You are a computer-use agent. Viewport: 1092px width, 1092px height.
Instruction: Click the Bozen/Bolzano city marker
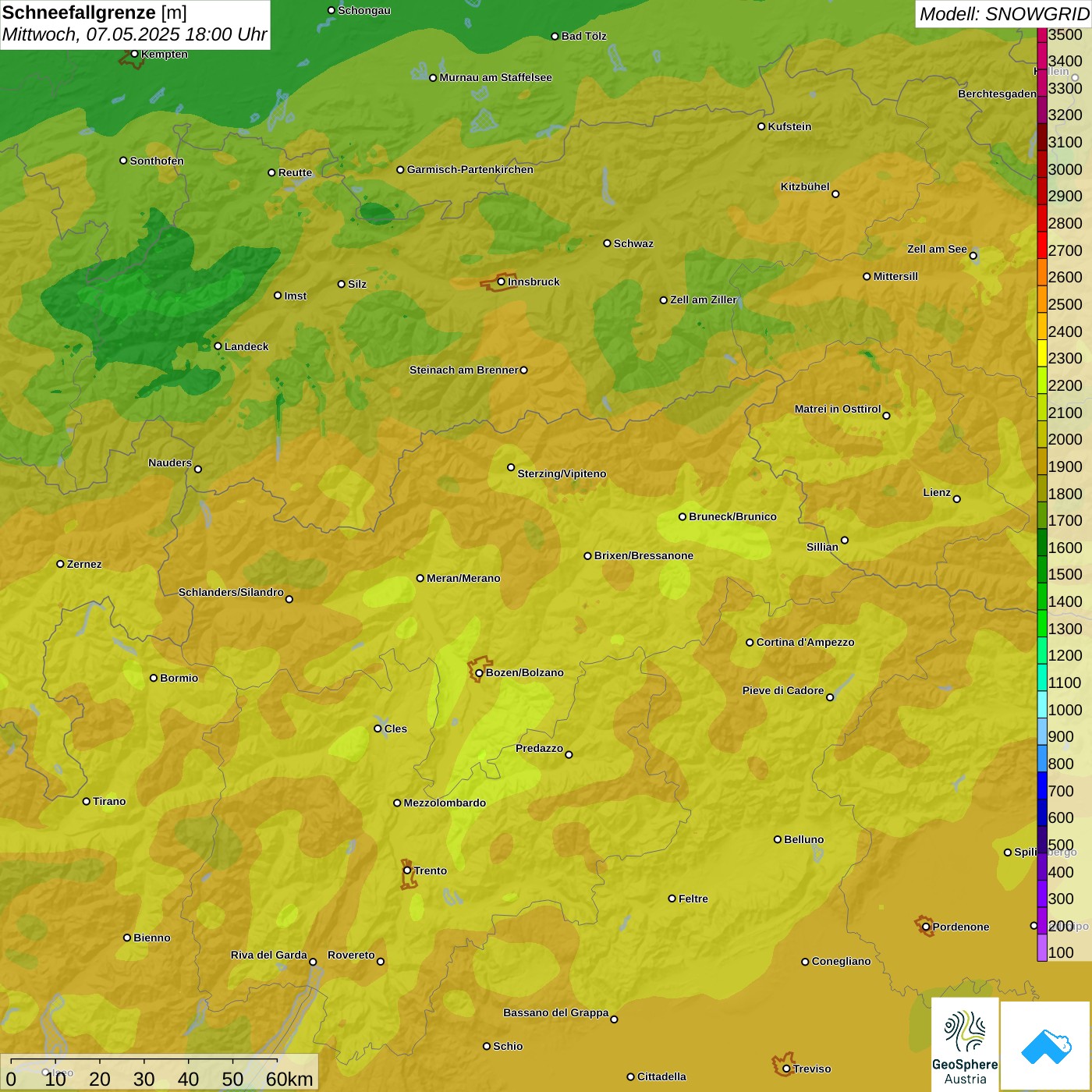point(479,672)
